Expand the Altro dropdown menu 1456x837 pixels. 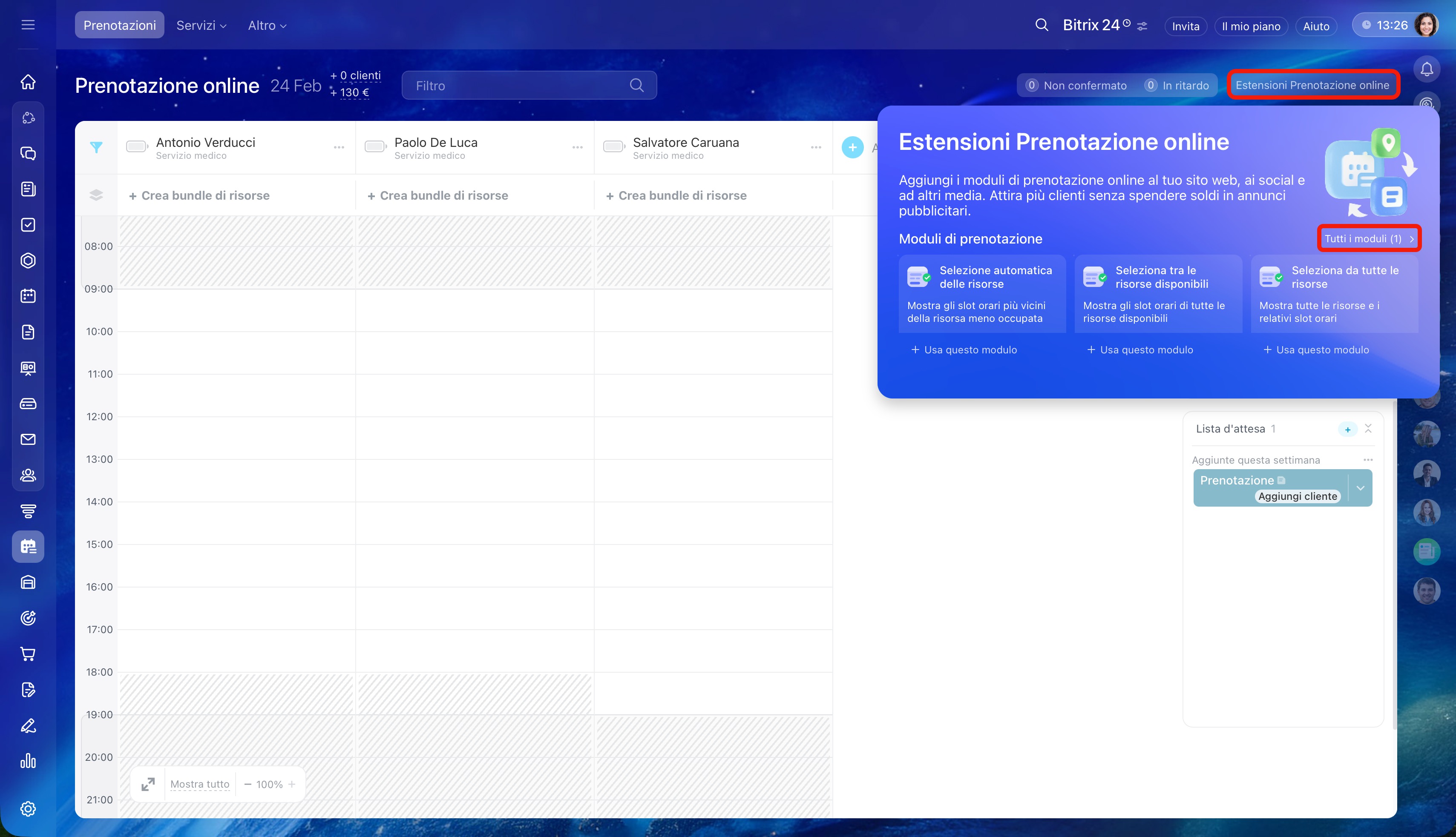click(267, 25)
